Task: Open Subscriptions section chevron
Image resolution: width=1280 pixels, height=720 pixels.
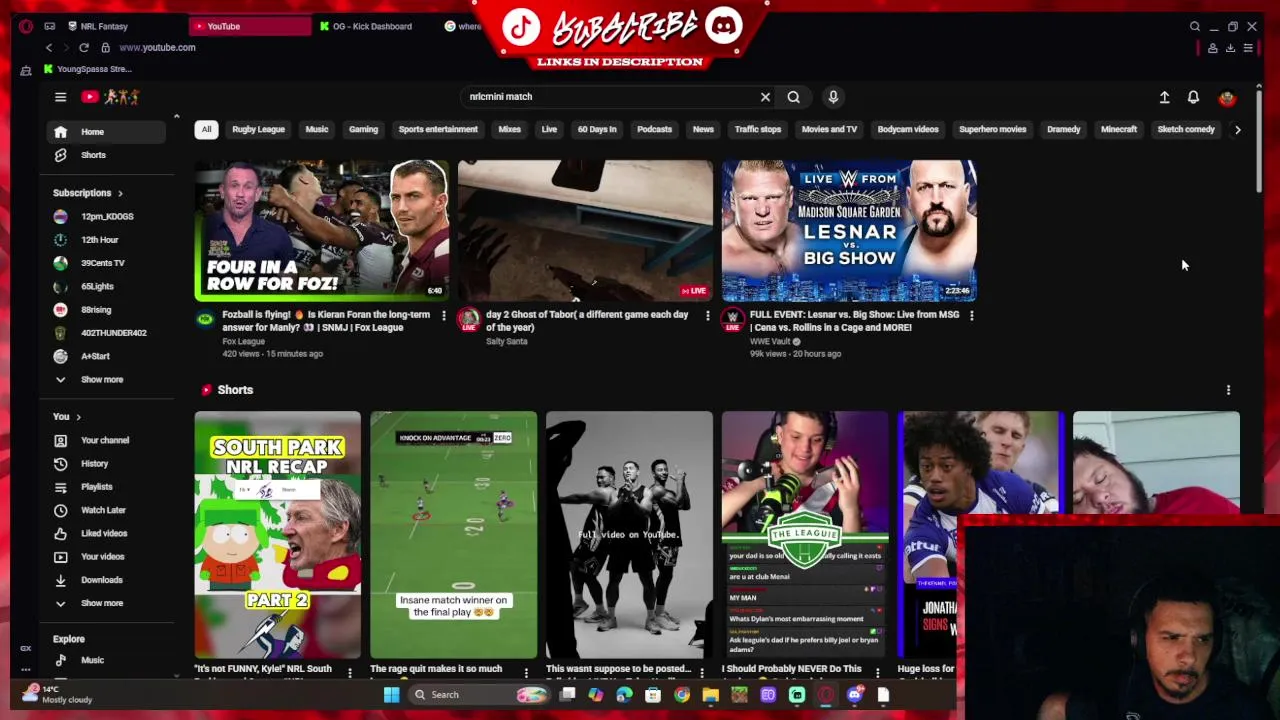Action: [x=120, y=193]
